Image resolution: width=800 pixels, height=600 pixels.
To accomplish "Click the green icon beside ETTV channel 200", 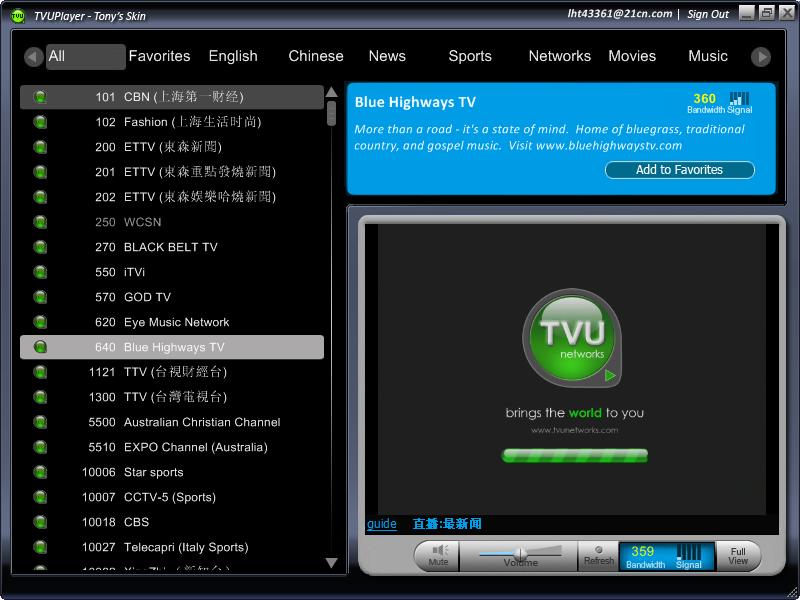I will pyautogui.click(x=40, y=147).
